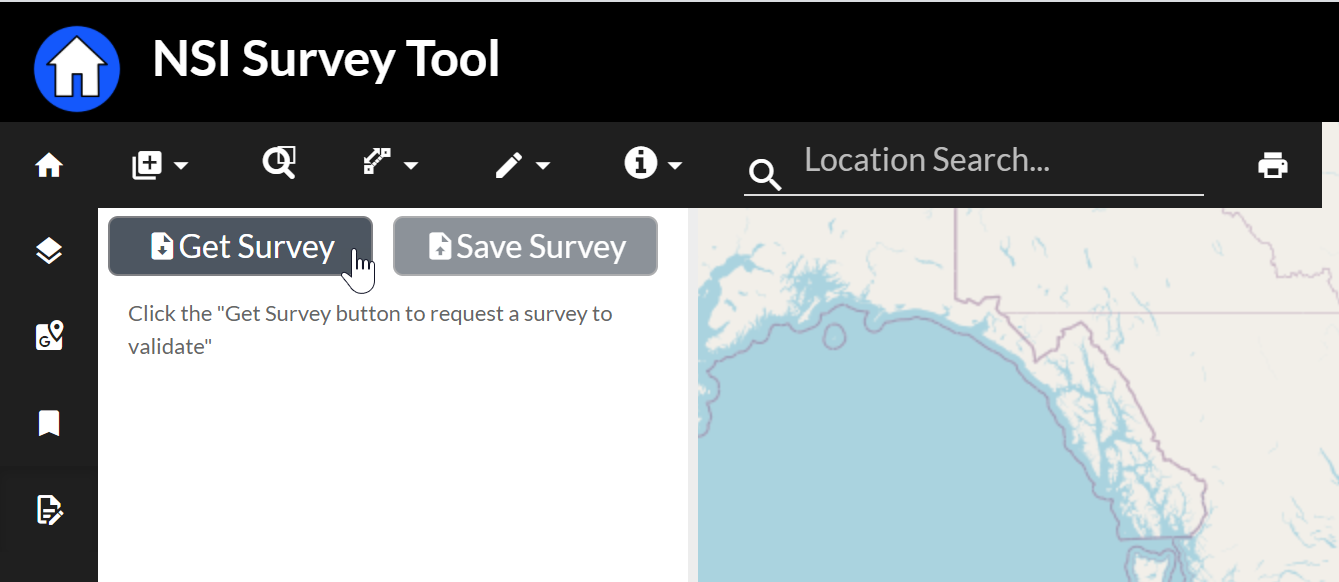
Task: Open the Layers panel from the sidebar
Action: tap(49, 251)
